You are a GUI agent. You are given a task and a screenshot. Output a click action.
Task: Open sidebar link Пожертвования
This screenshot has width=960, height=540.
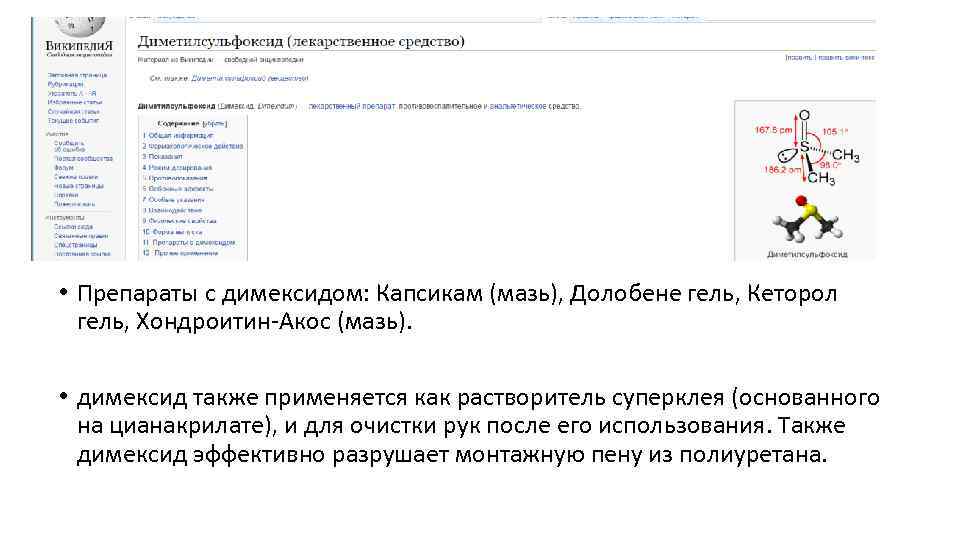[74, 204]
